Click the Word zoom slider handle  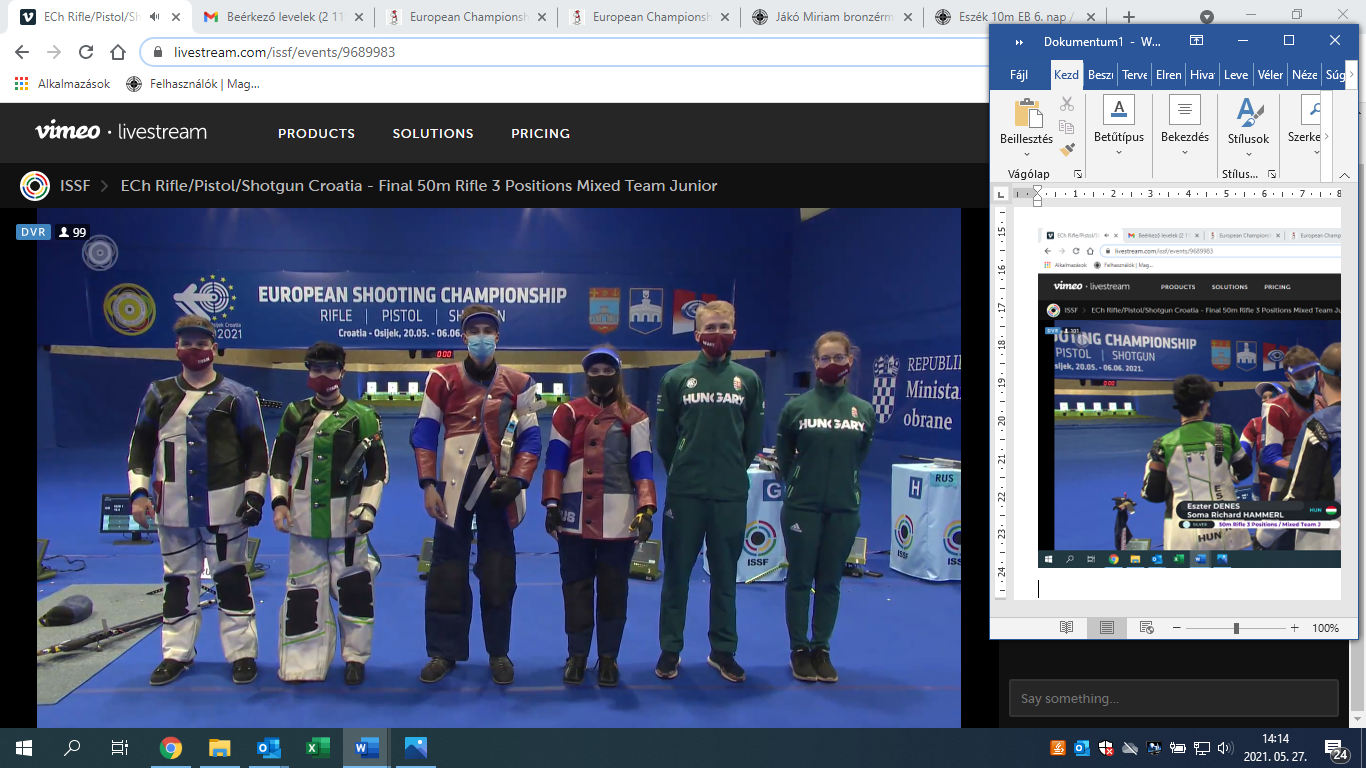coord(1236,628)
